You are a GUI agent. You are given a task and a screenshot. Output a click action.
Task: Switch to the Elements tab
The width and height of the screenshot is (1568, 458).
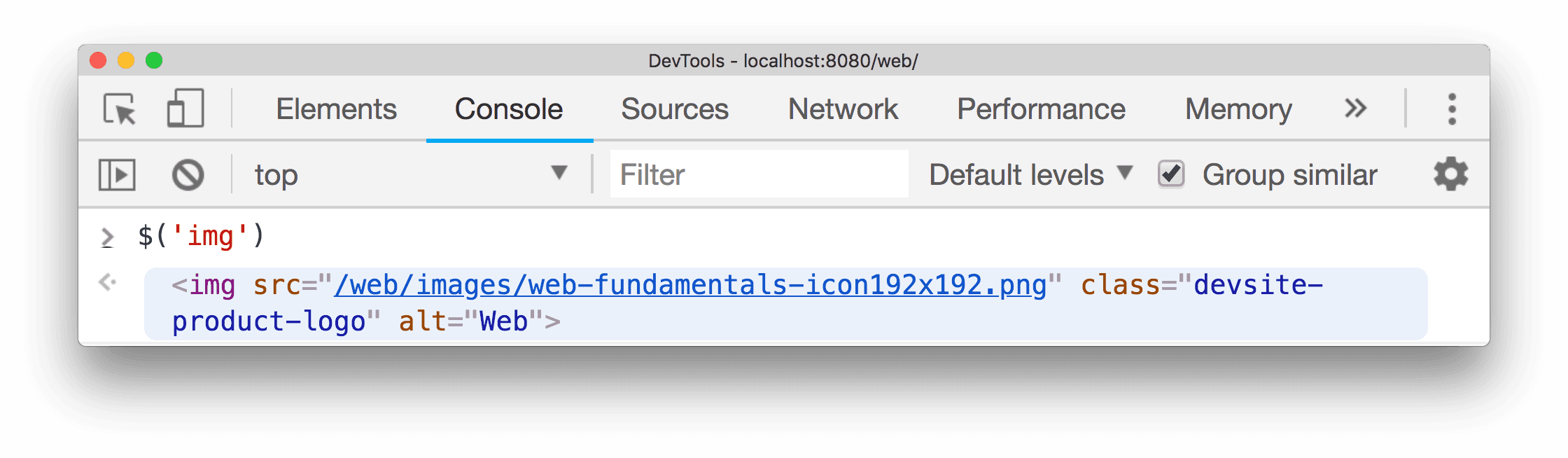pyautogui.click(x=336, y=109)
